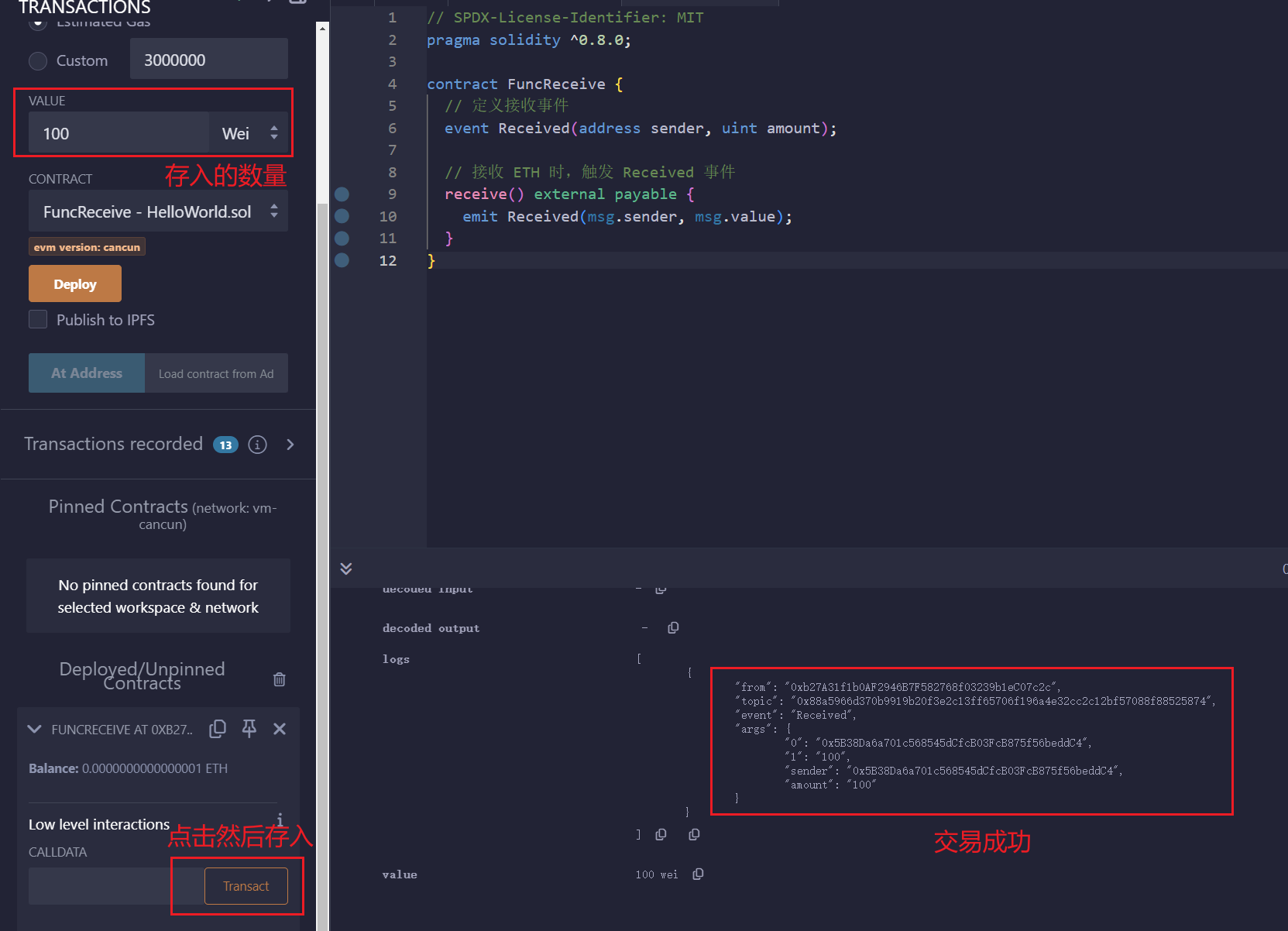Collapse the terminal panel with double chevron
This screenshot has height=931, width=1288.
pos(346,569)
